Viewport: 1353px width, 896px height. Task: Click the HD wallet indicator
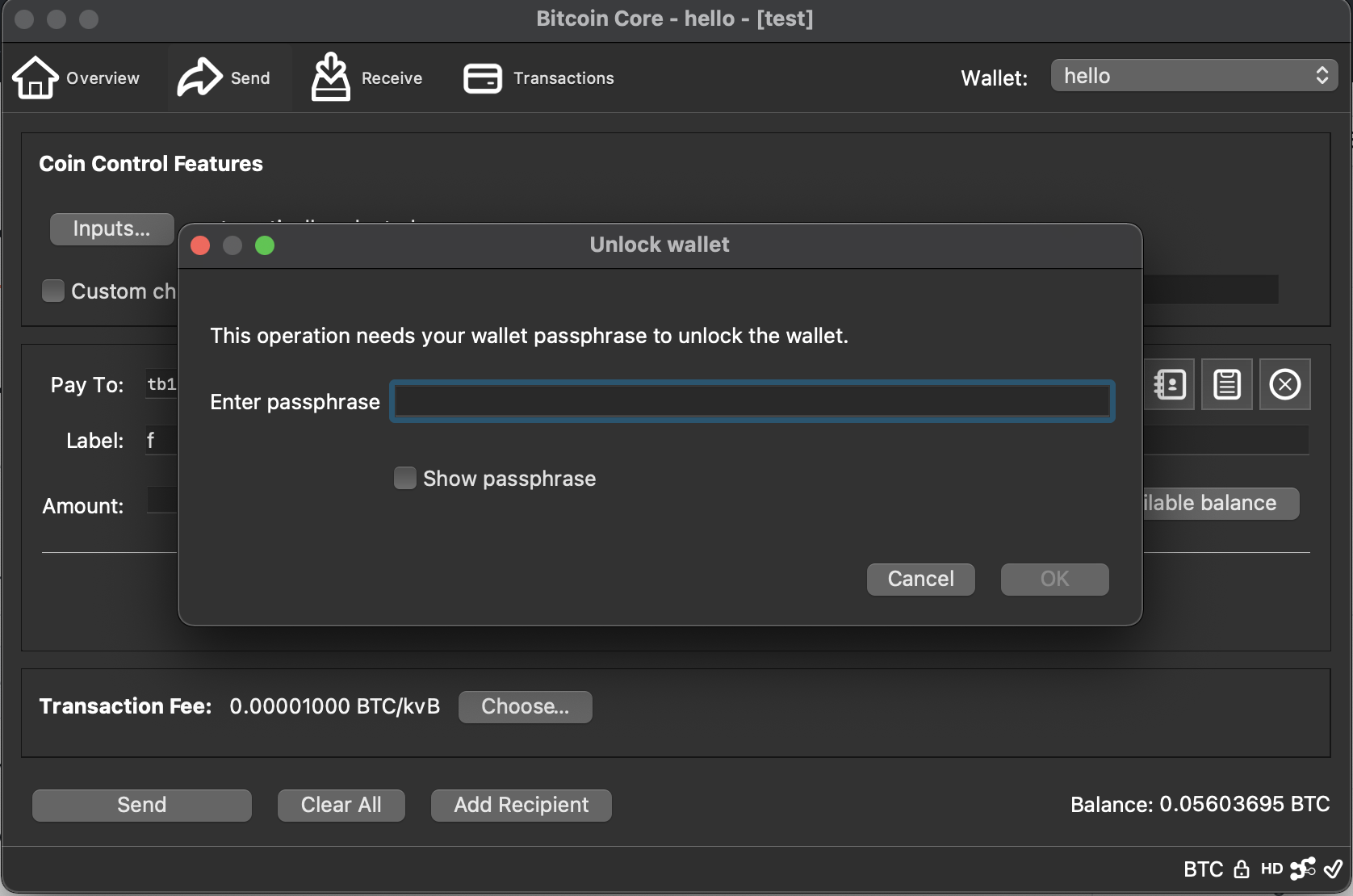[x=1271, y=869]
